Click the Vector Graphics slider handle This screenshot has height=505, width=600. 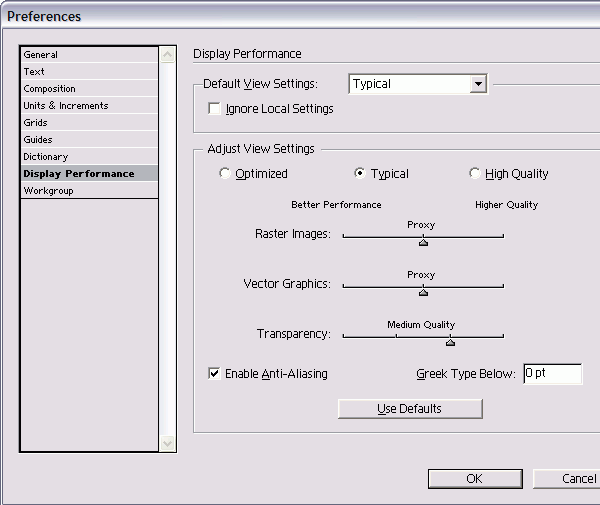click(x=423, y=291)
